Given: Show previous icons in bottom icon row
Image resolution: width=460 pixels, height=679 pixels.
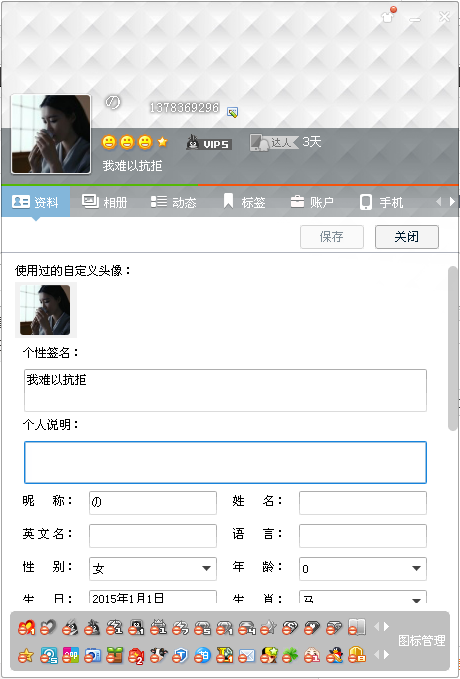Looking at the screenshot, I should click(376, 655).
